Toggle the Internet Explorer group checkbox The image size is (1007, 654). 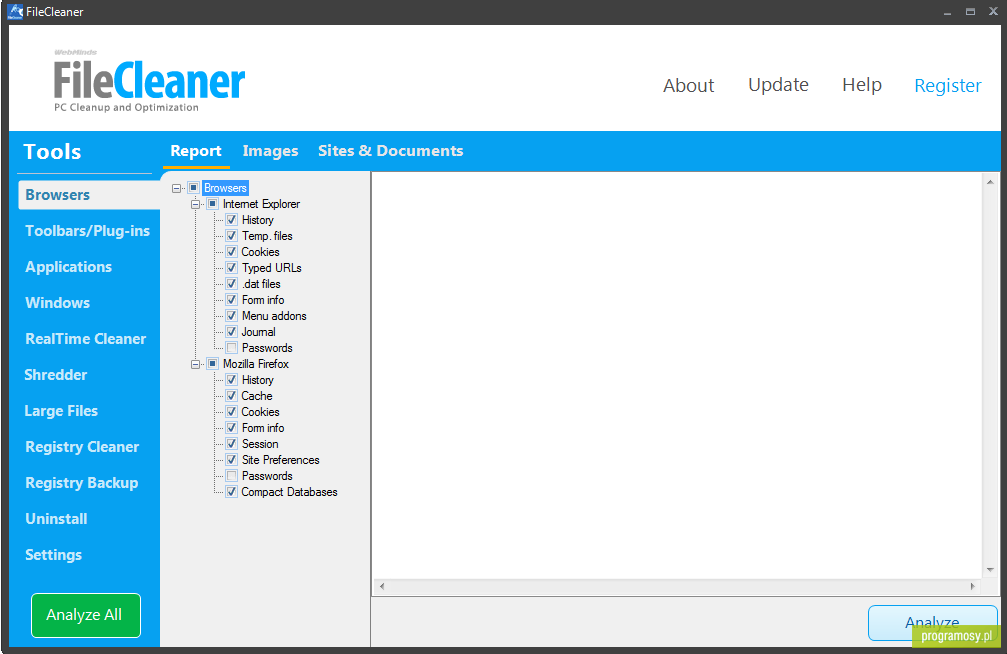(x=213, y=204)
